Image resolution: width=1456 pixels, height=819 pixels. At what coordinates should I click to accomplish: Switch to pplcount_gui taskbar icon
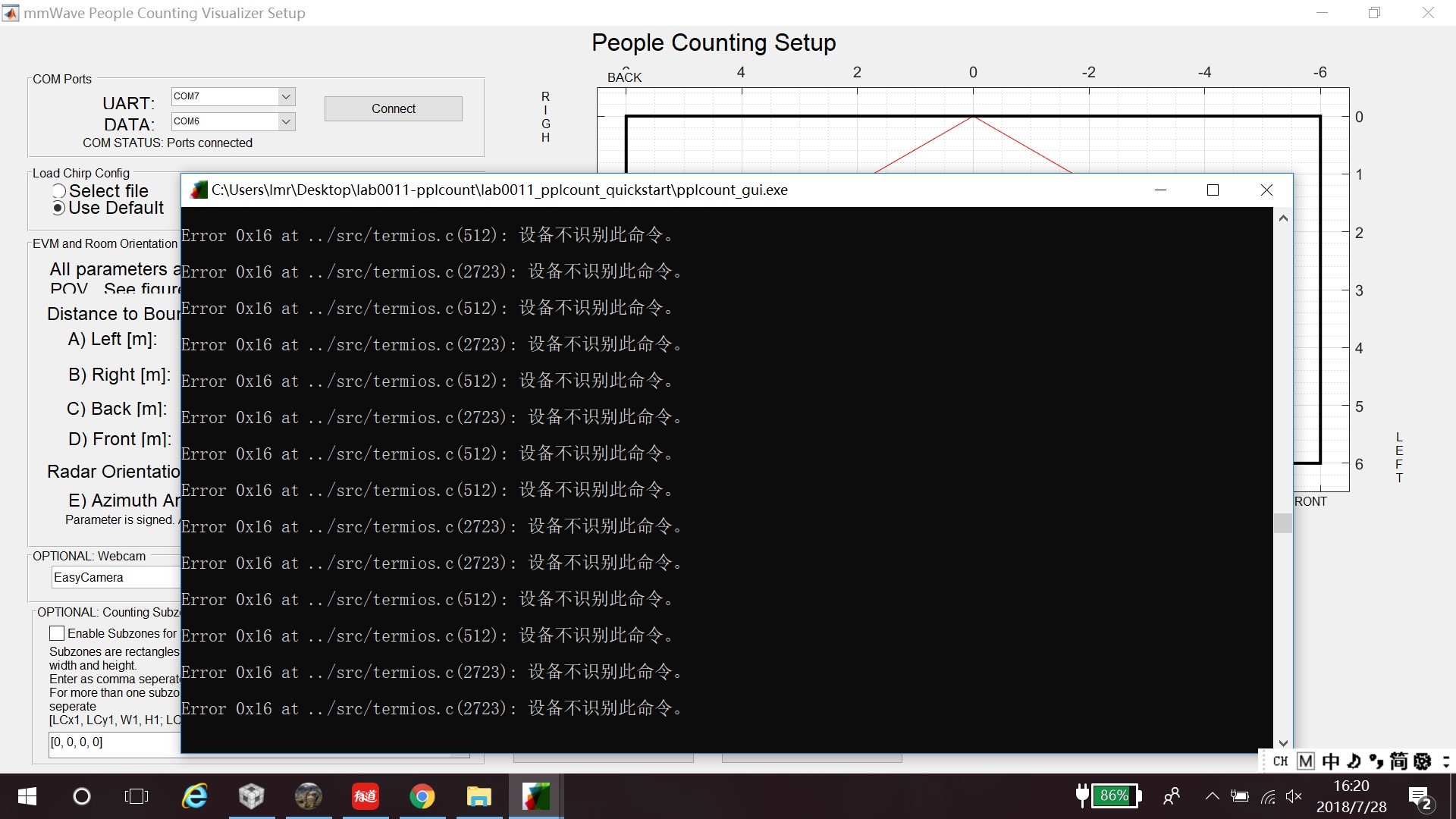[x=535, y=796]
